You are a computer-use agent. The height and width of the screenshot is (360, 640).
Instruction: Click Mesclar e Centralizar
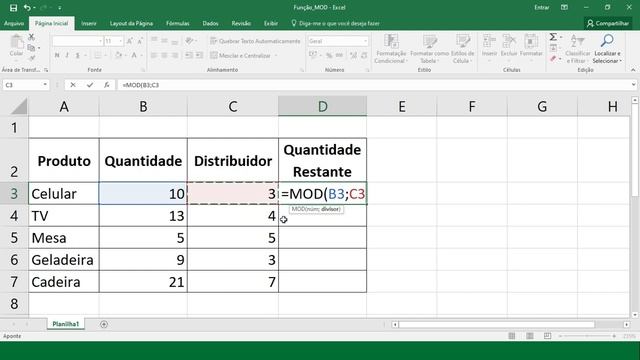[x=240, y=56]
